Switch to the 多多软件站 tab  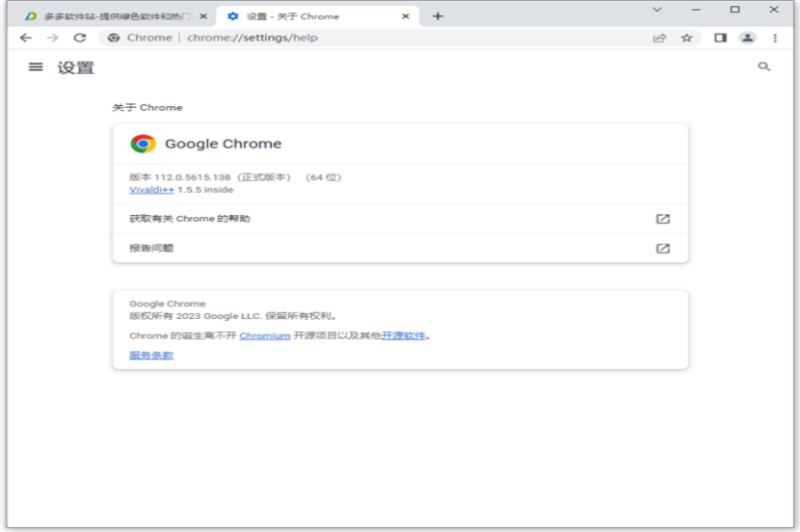(x=117, y=16)
